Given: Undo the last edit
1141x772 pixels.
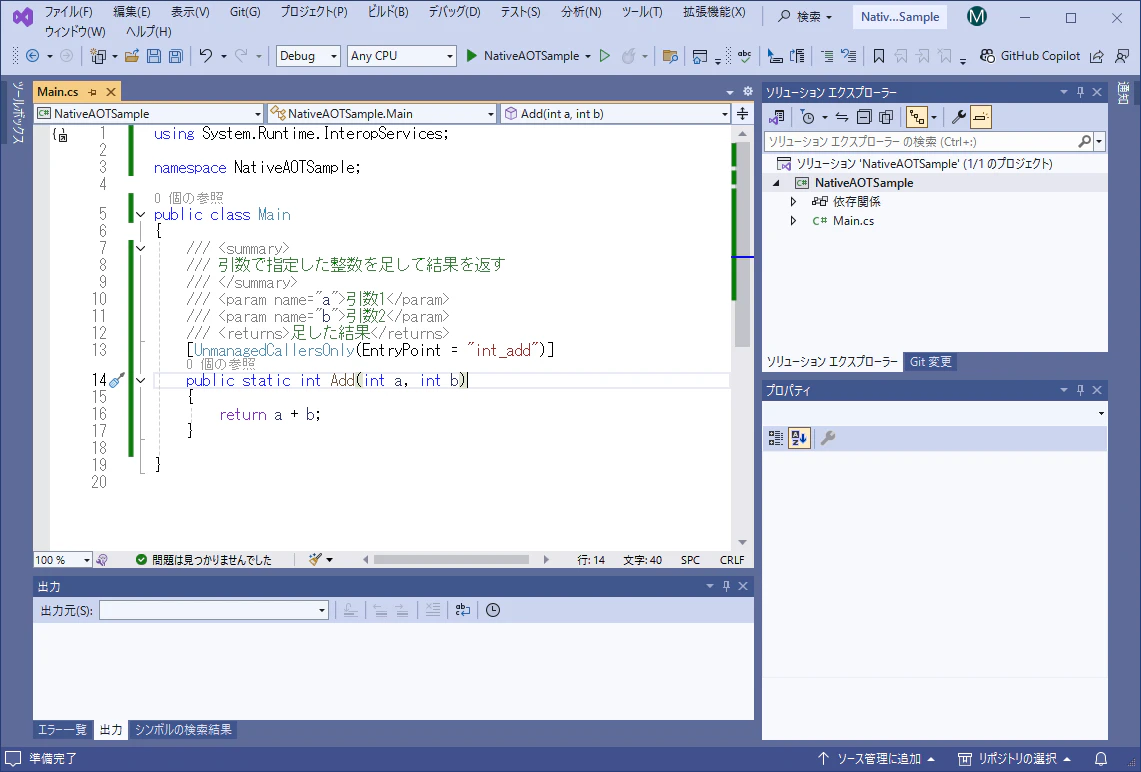Looking at the screenshot, I should tap(206, 56).
